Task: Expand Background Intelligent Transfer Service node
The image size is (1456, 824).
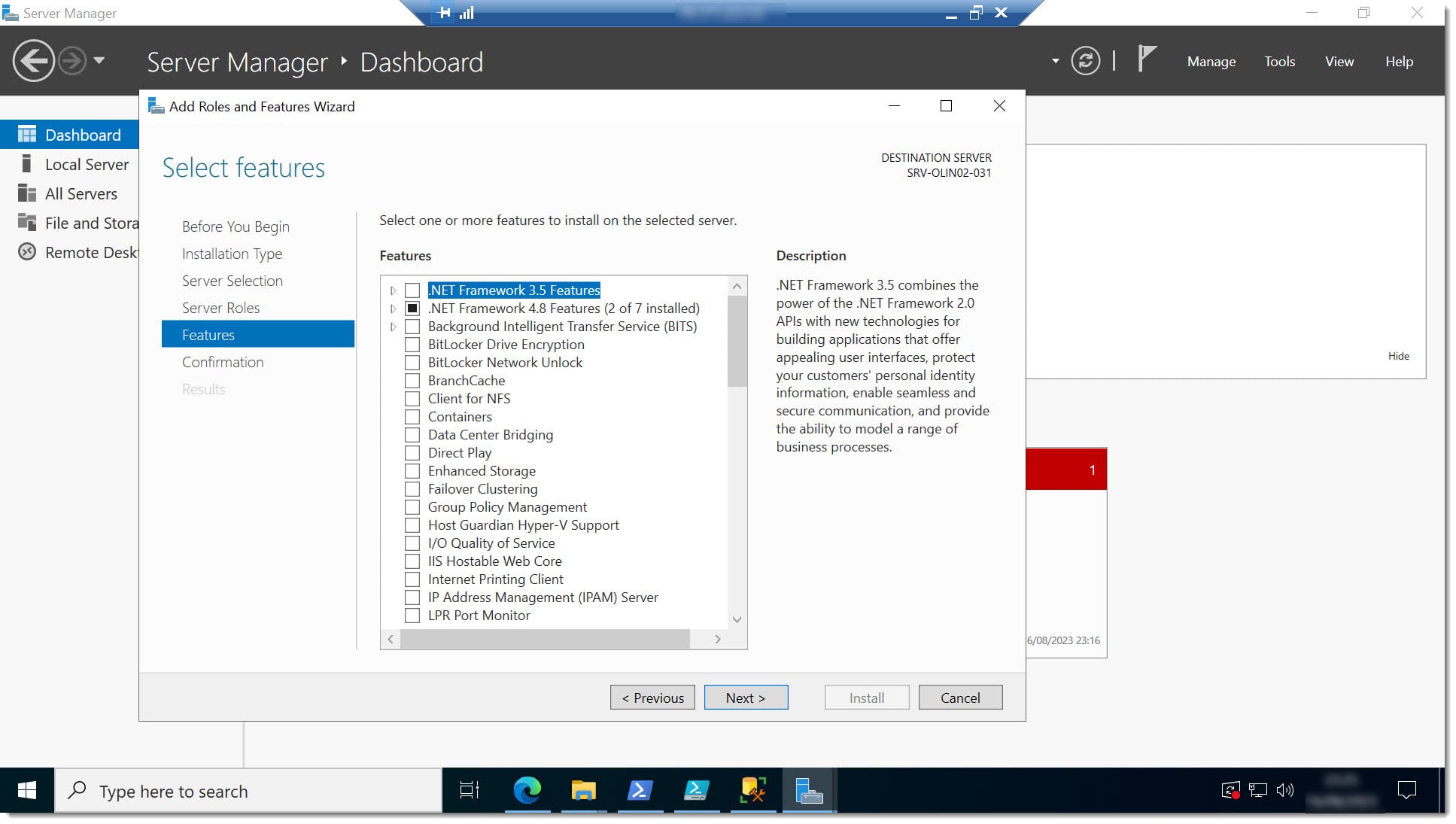Action: pos(393,327)
